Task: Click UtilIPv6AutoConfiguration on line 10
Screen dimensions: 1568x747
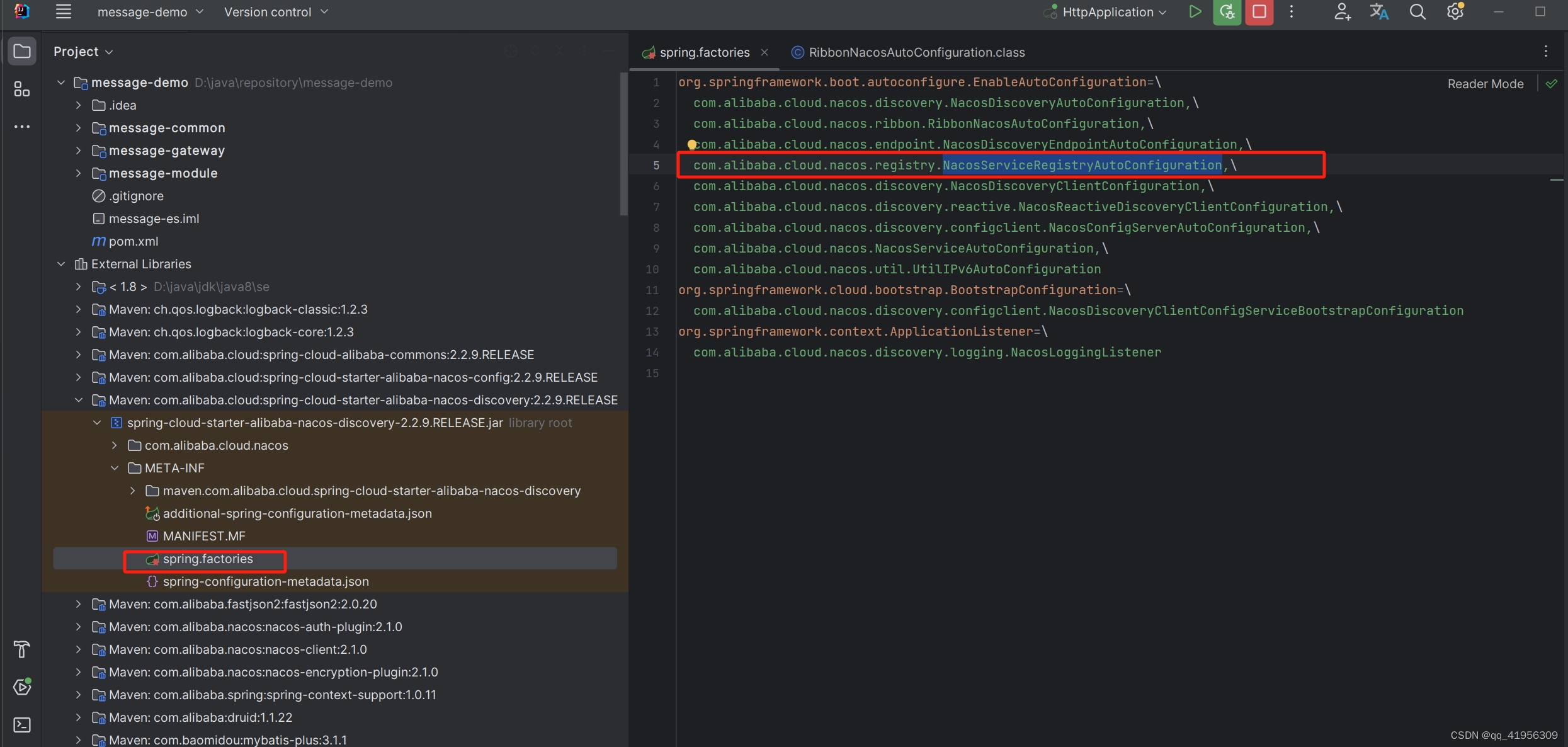Action: tap(1006, 270)
